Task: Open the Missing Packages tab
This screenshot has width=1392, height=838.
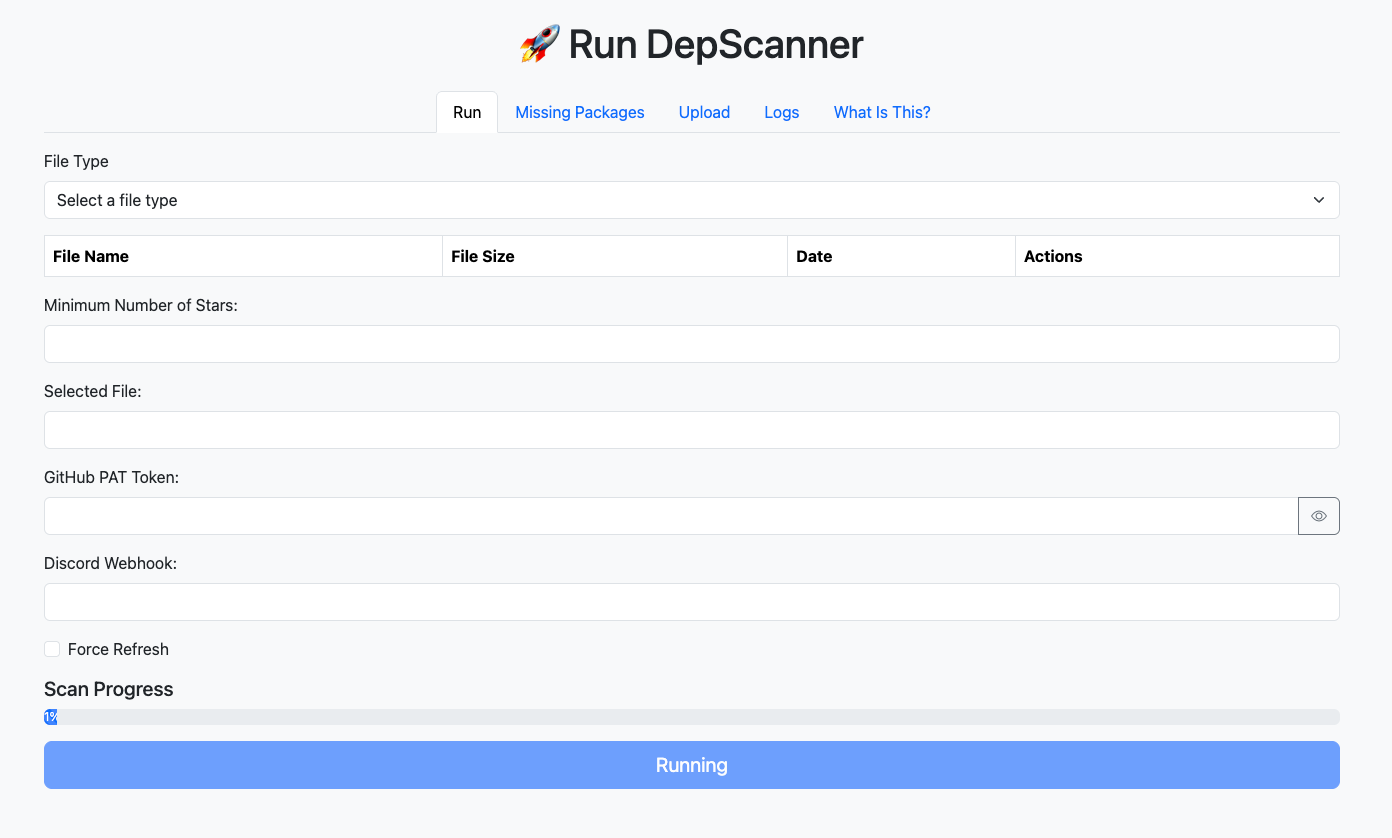Action: coord(579,113)
